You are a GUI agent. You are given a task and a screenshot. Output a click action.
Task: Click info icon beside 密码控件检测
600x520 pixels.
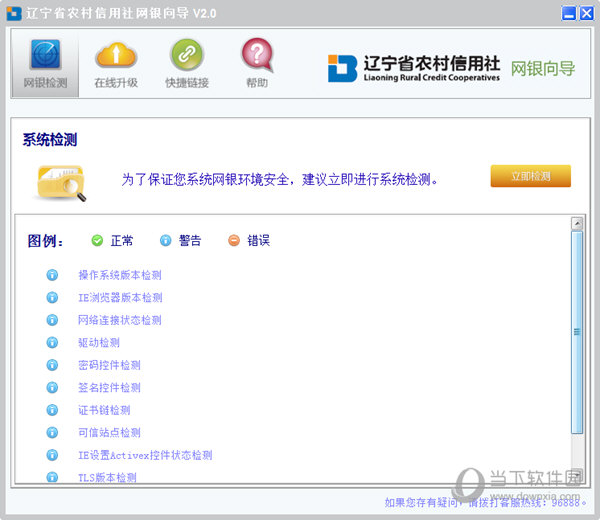pyautogui.click(x=52, y=365)
